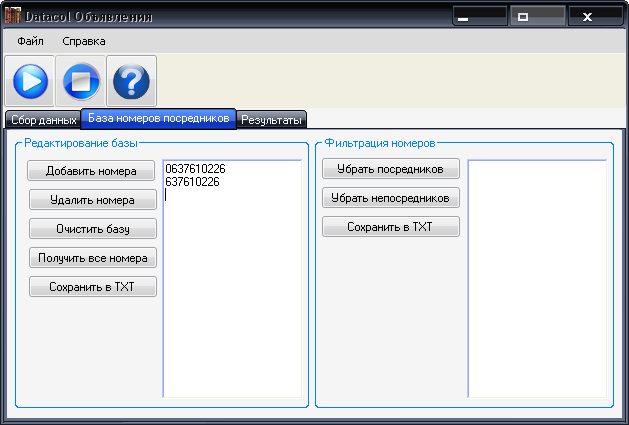629x425 pixels.
Task: Switch to the Сбор данных tab
Action: click(43, 120)
